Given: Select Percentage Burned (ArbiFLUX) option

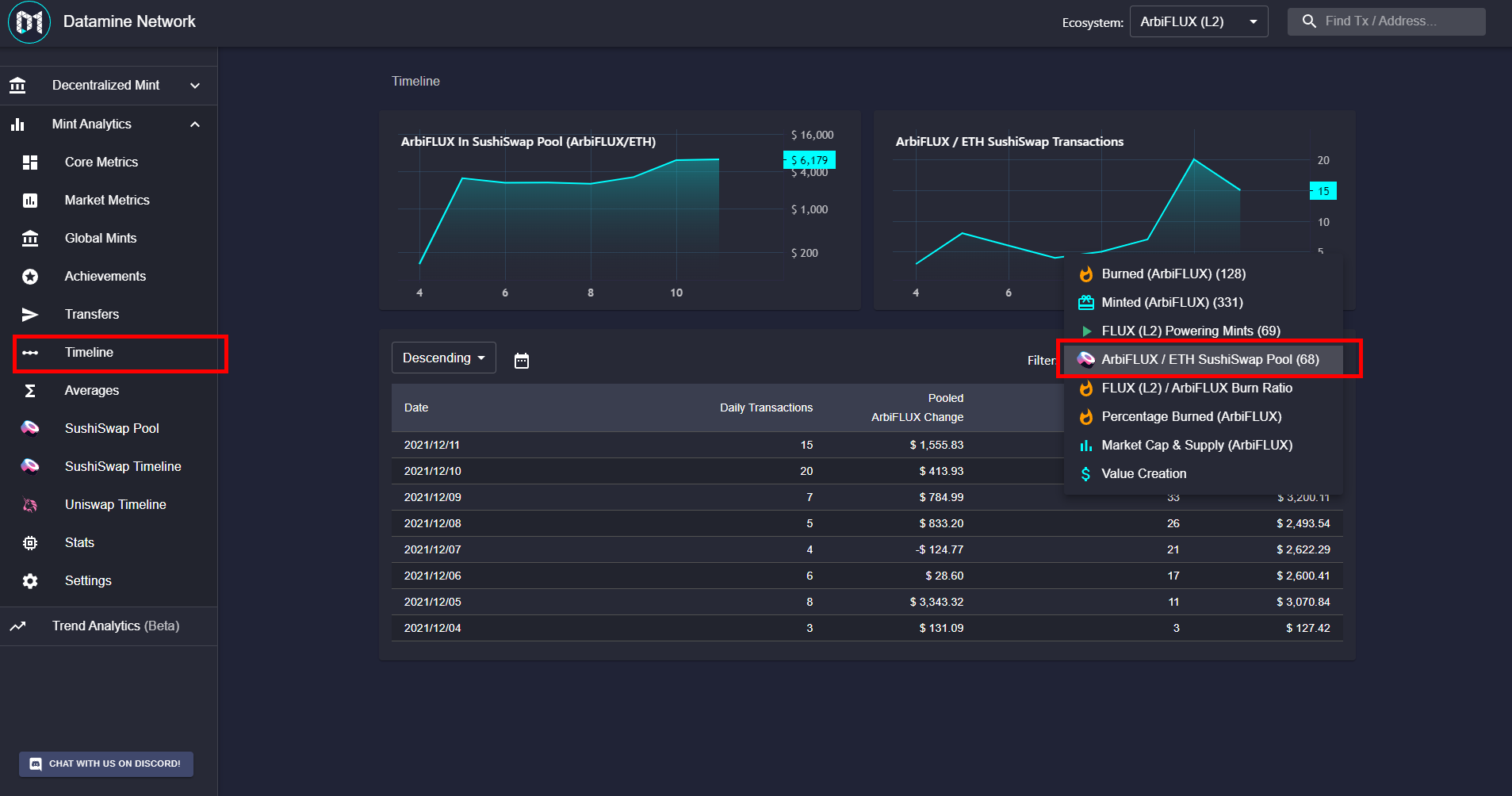Looking at the screenshot, I should point(1204,417).
